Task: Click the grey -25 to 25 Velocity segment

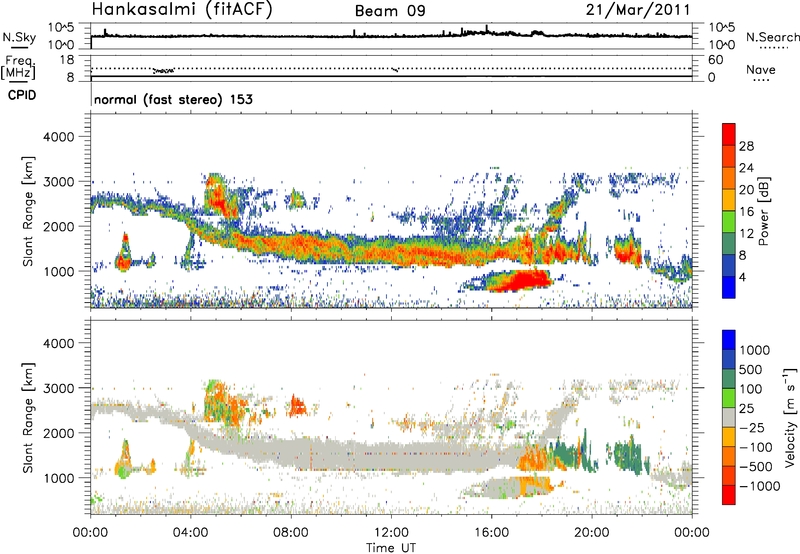Action: (x=729, y=417)
